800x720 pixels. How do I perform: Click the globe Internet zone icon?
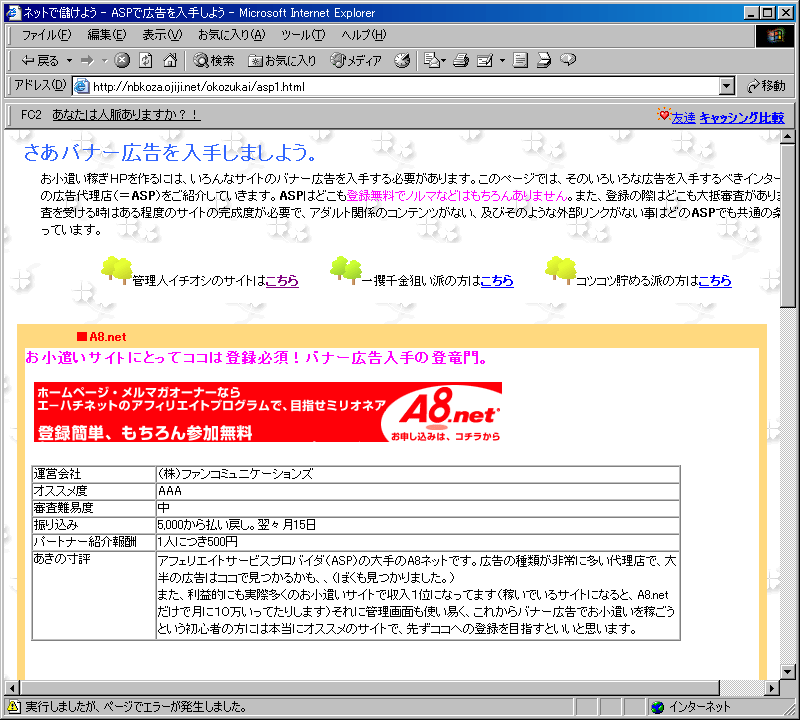[x=658, y=707]
